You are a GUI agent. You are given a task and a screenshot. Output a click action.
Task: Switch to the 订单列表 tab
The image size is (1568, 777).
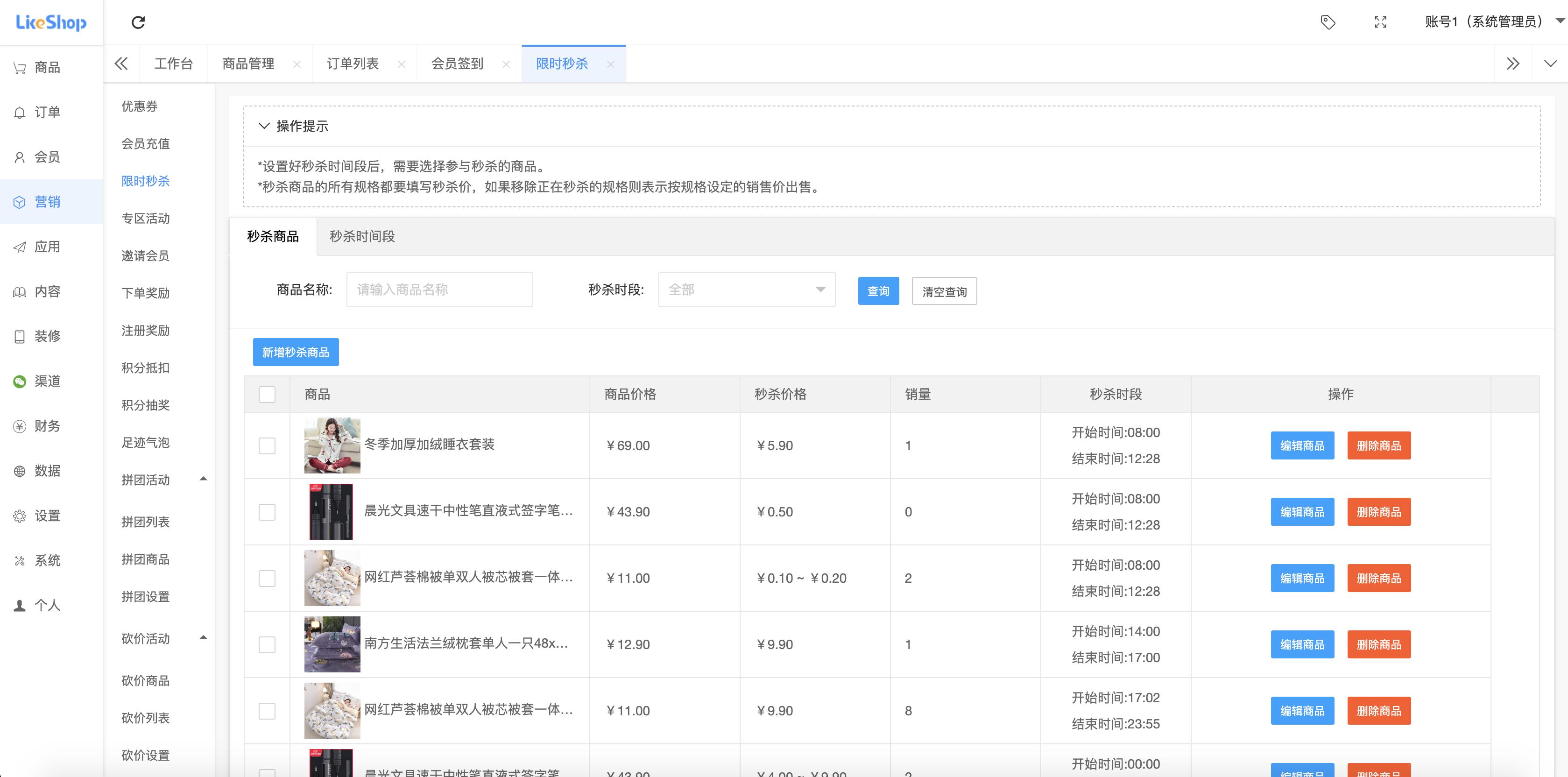352,63
